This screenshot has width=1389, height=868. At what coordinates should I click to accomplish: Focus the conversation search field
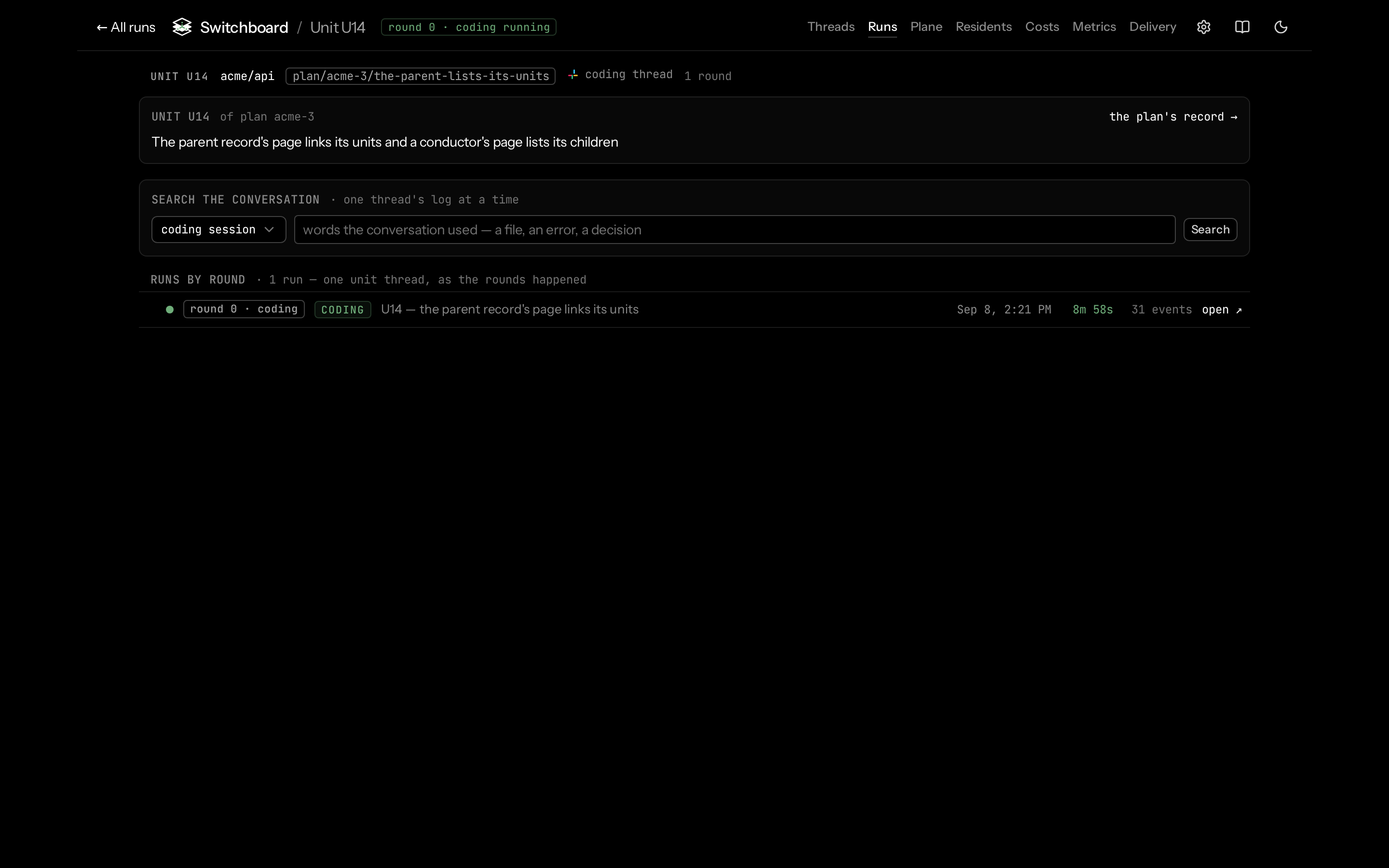pyautogui.click(x=735, y=230)
